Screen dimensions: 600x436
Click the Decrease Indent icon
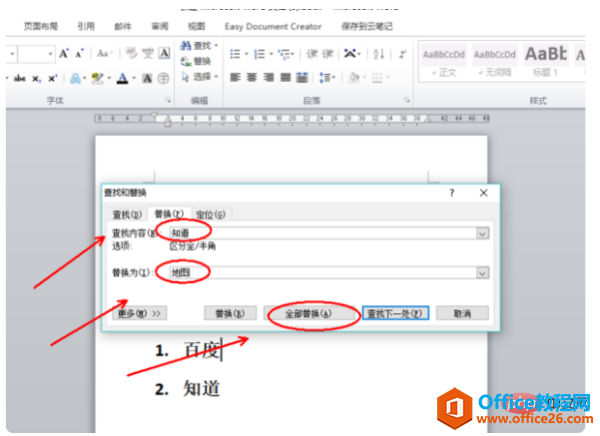tap(312, 54)
